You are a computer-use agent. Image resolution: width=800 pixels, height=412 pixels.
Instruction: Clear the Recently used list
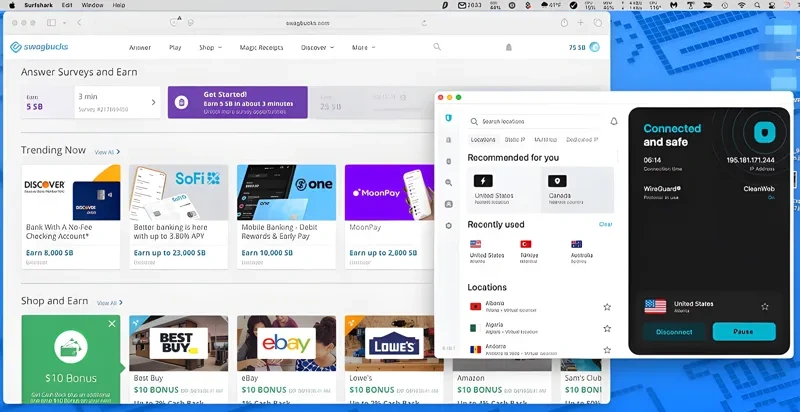606,224
